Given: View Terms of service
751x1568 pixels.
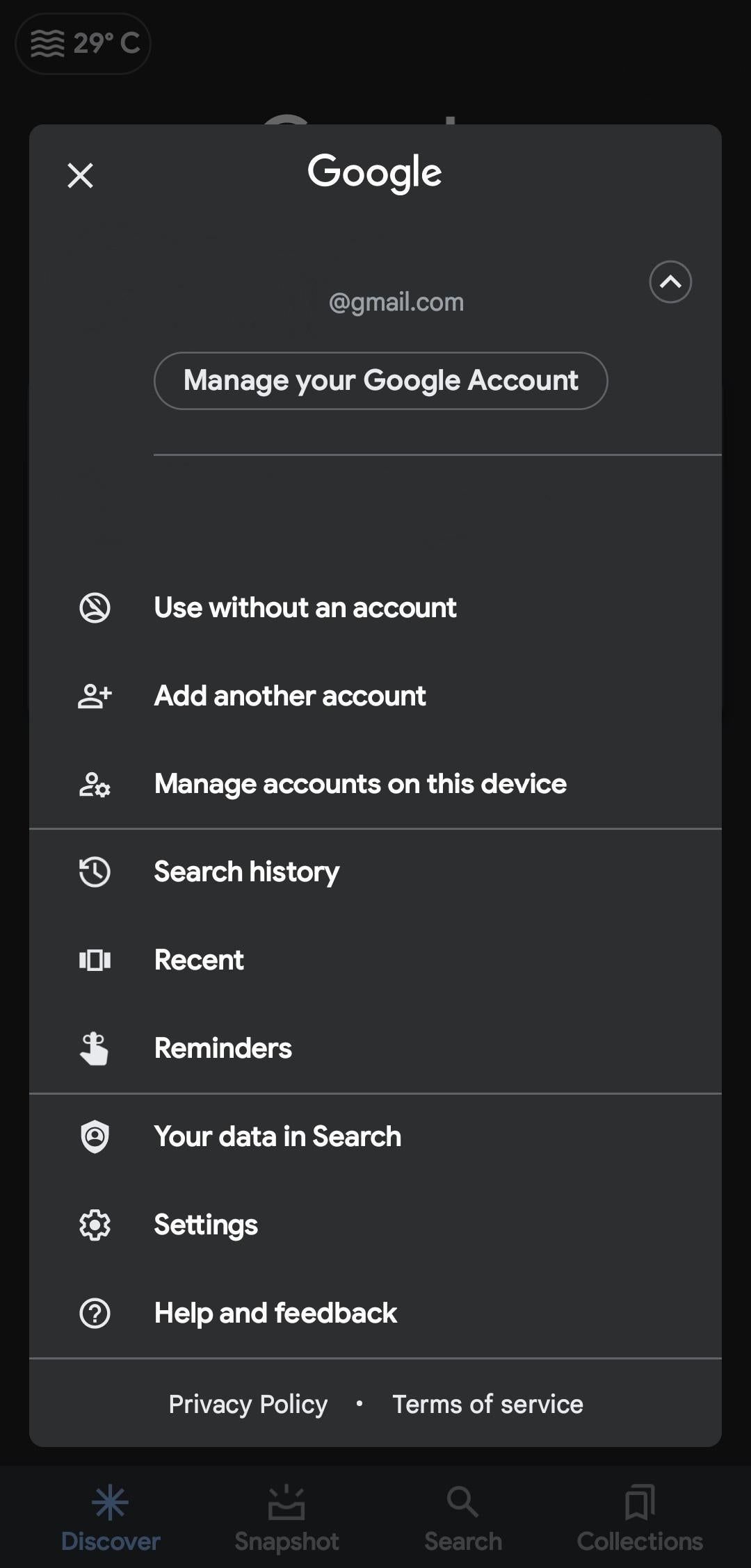Looking at the screenshot, I should coord(487,1403).
